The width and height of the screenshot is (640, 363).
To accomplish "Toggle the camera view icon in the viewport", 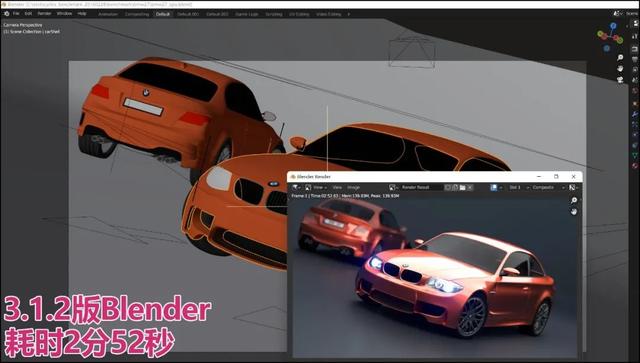I will tap(620, 79).
